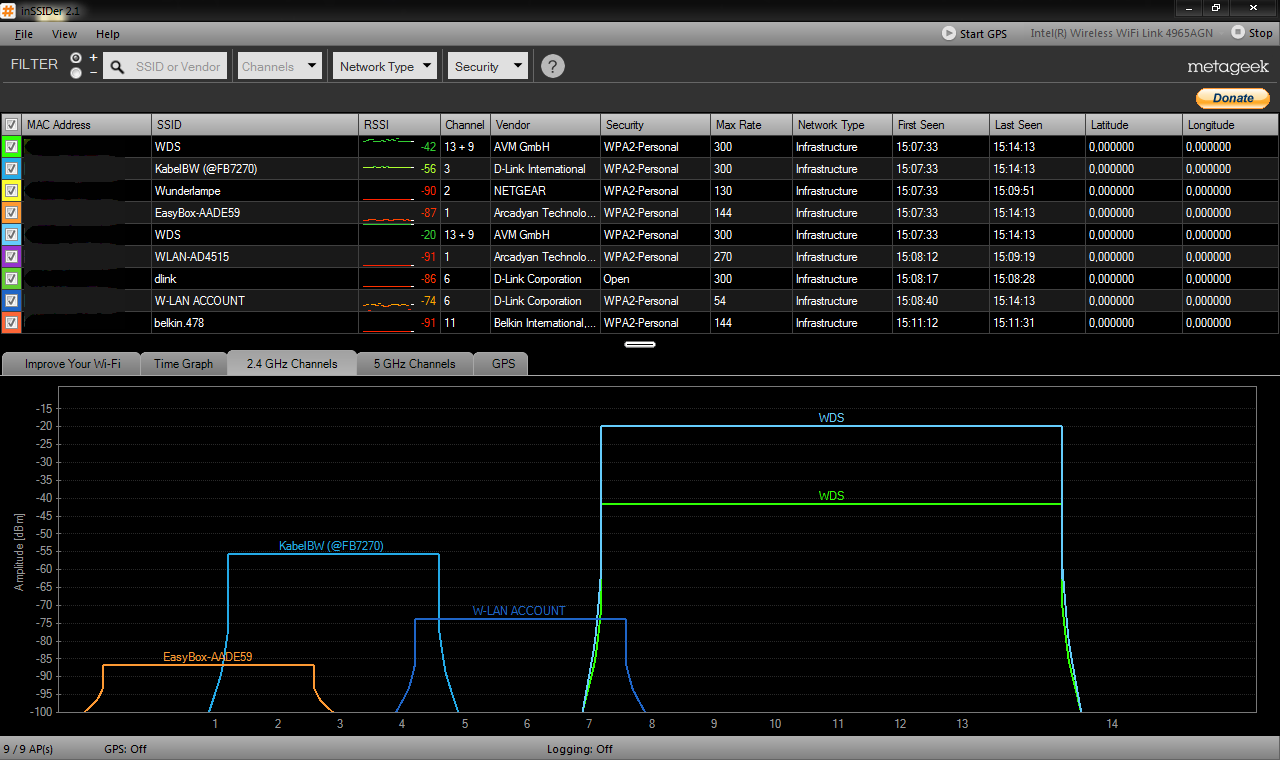Image resolution: width=1280 pixels, height=760 pixels.
Task: Uncheck the Wunderlampe row checkbox
Action: [x=11, y=191]
